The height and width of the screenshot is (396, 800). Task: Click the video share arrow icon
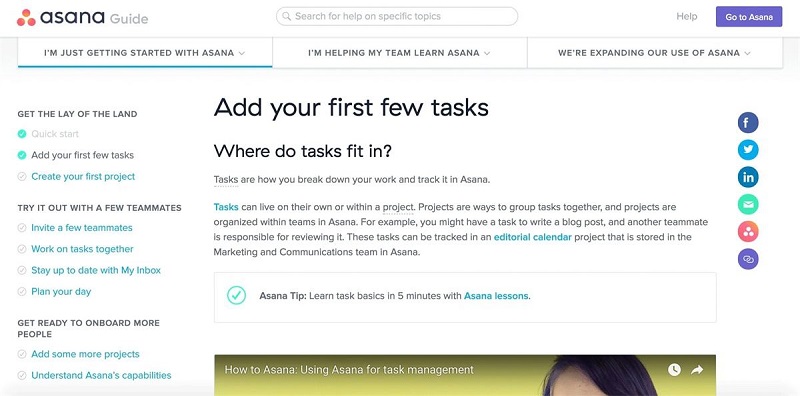(697, 369)
